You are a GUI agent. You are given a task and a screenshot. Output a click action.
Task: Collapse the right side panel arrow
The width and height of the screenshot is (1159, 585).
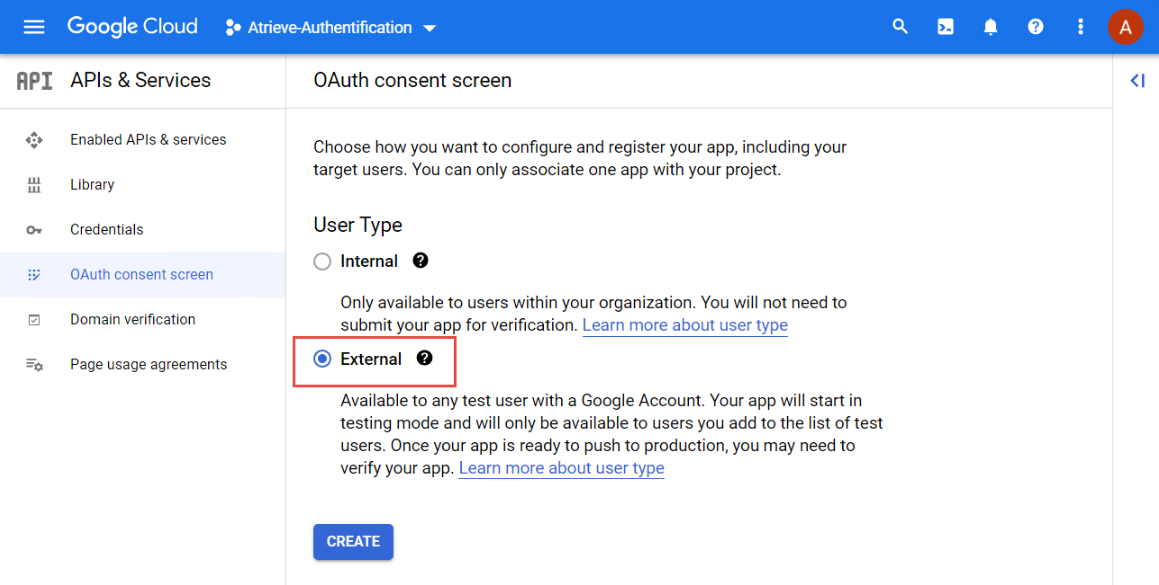pos(1137,81)
